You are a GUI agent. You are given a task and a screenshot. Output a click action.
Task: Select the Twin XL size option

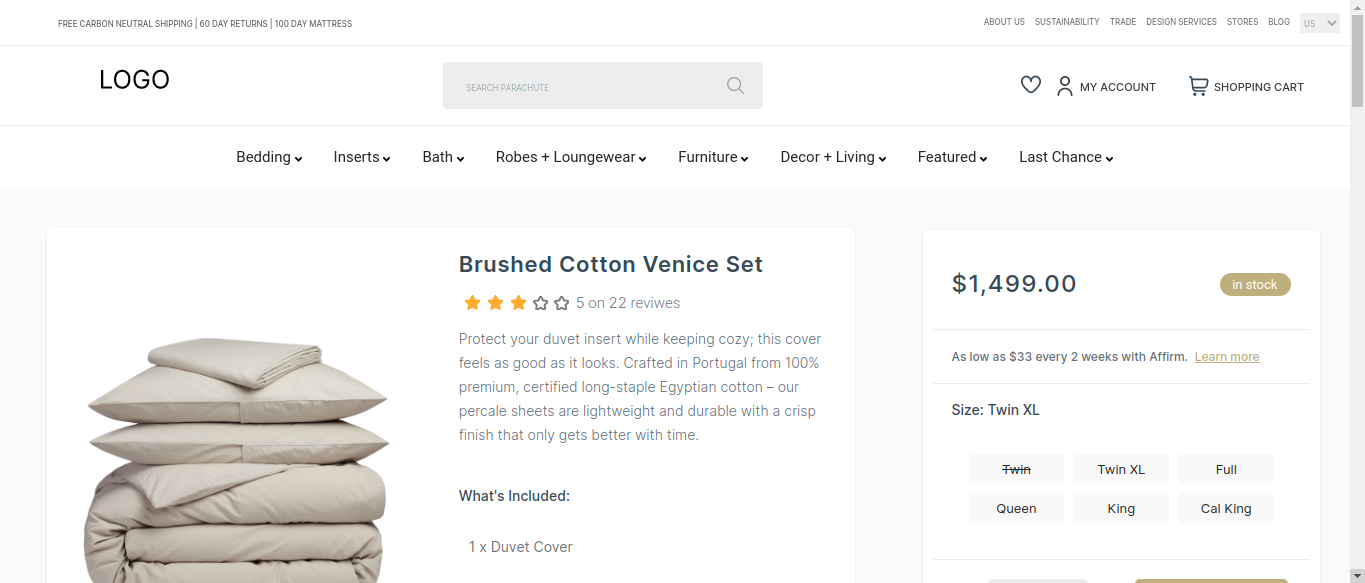tap(1121, 470)
